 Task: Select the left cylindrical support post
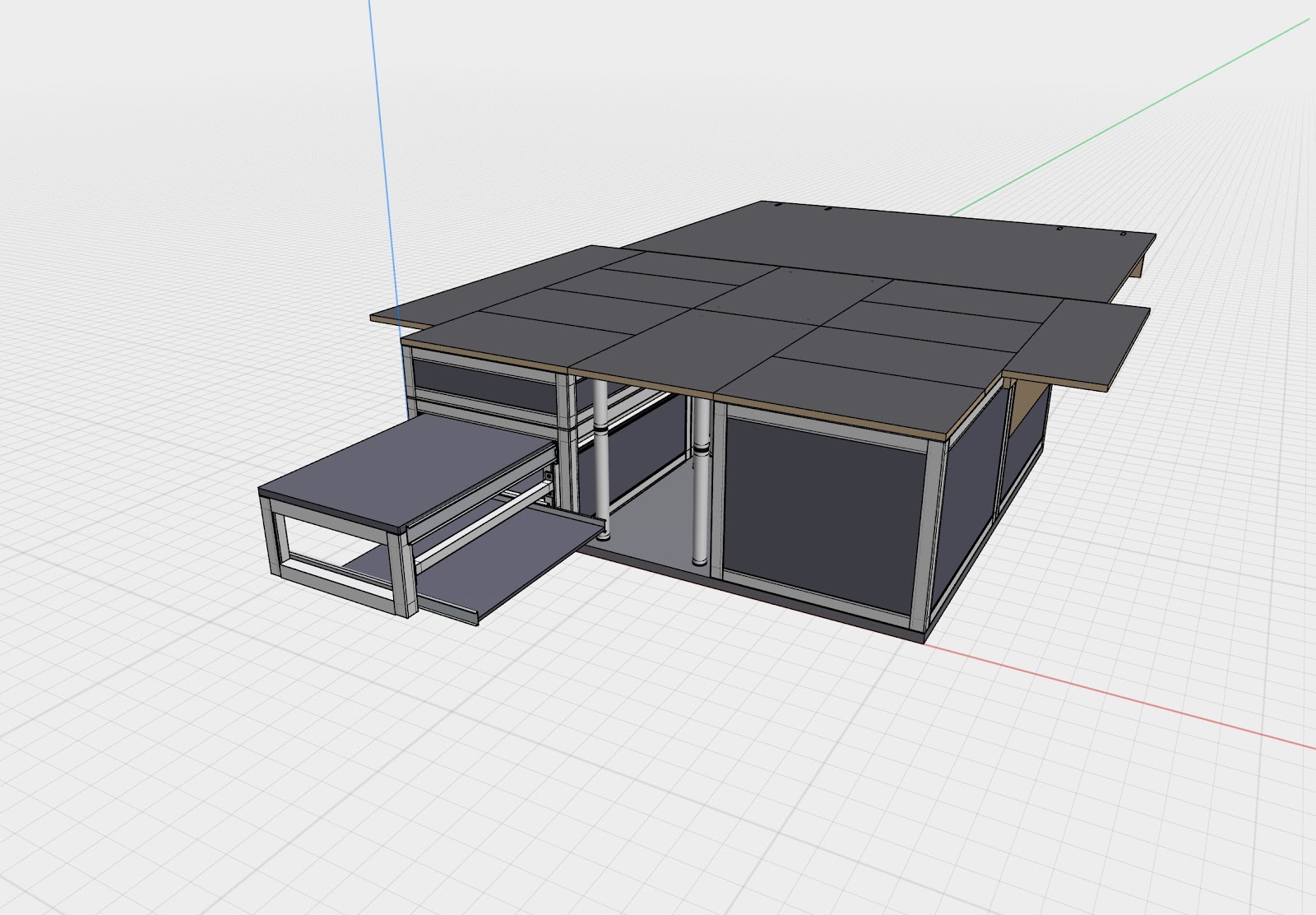coord(601,457)
